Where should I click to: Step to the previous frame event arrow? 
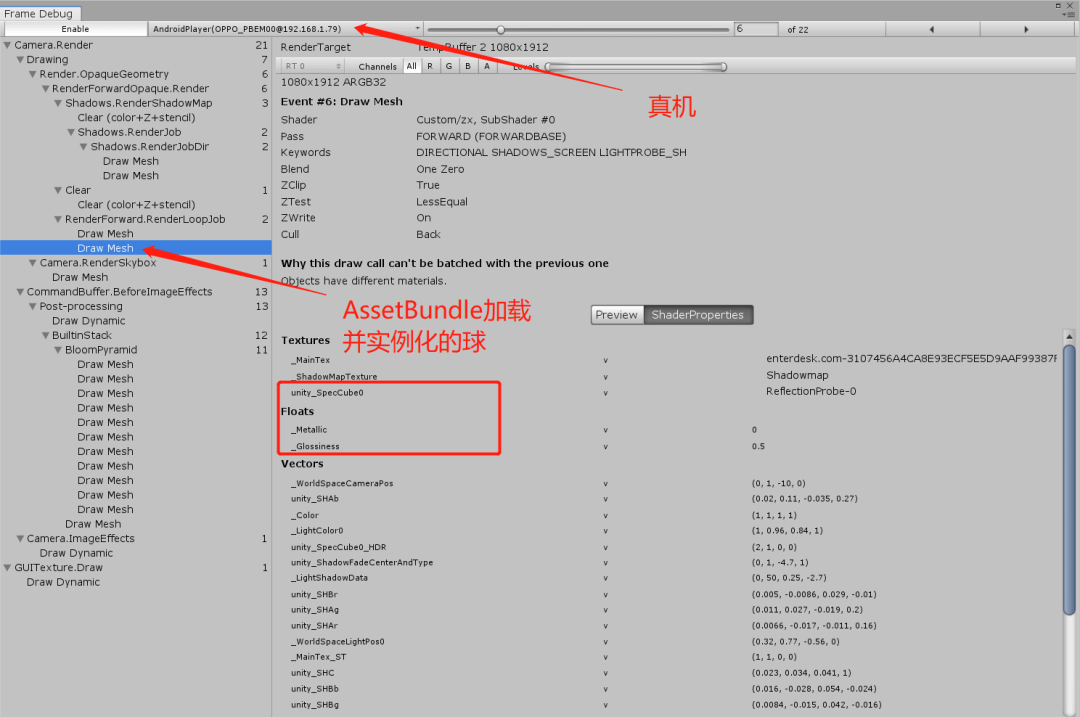click(932, 29)
